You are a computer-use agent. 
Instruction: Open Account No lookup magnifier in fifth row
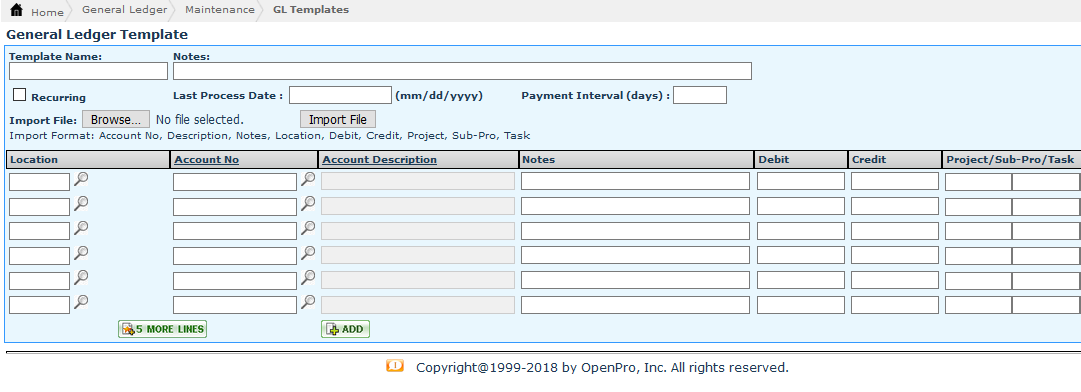pos(308,278)
